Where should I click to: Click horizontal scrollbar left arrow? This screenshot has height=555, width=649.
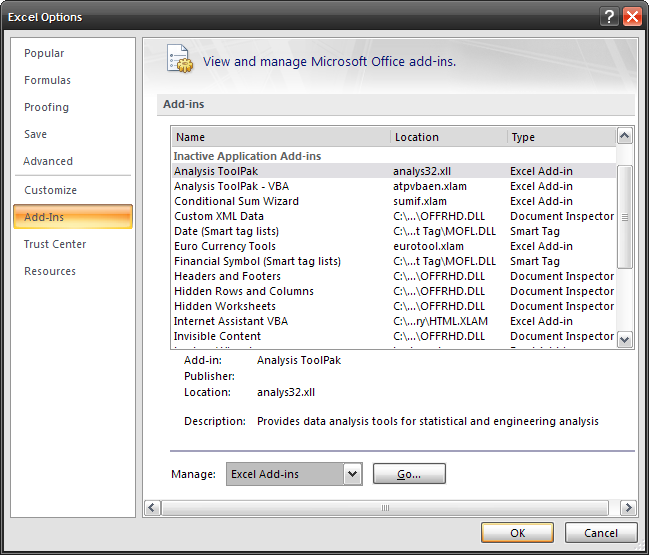pyautogui.click(x=152, y=507)
